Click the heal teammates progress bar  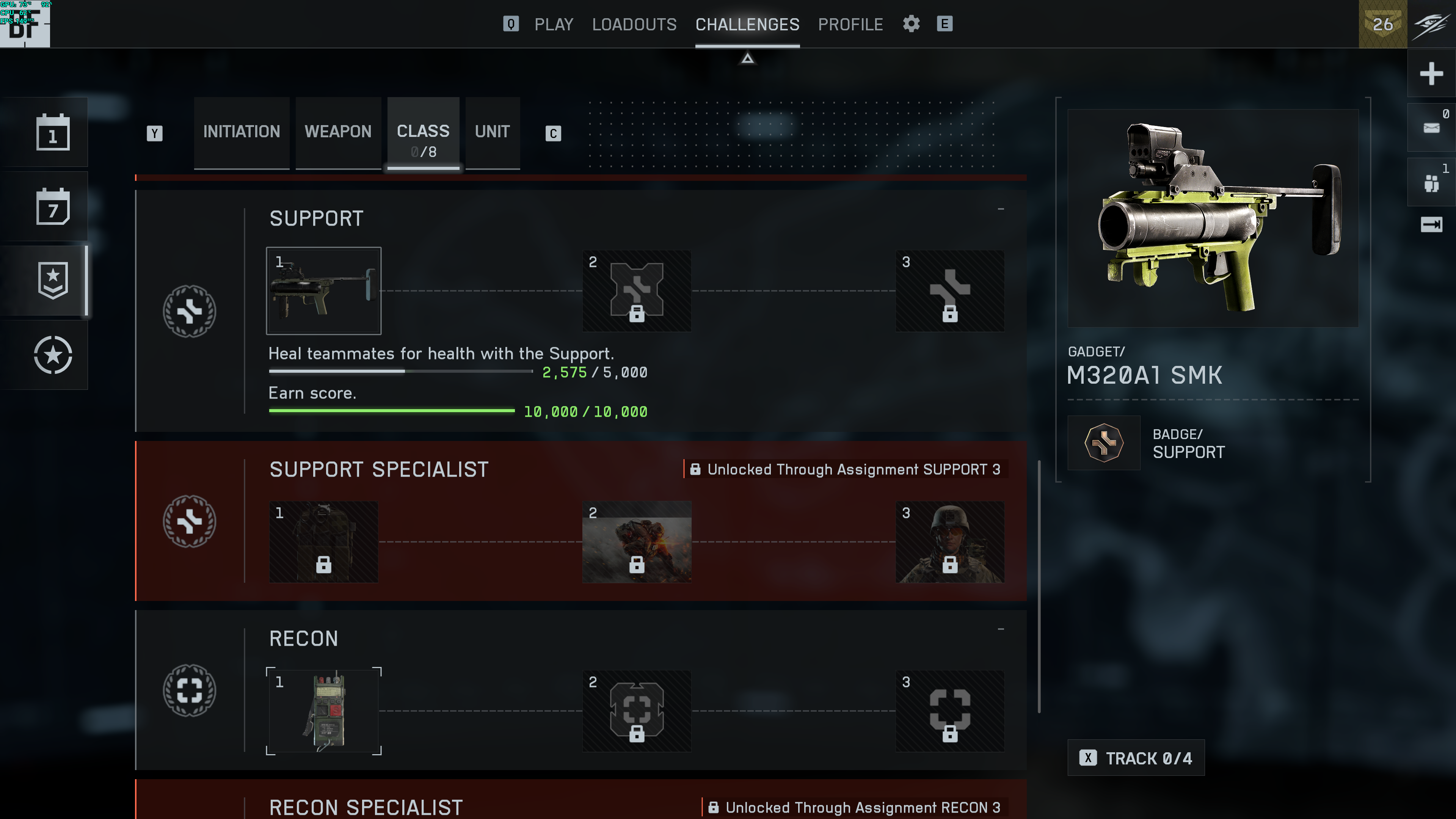[x=400, y=371]
